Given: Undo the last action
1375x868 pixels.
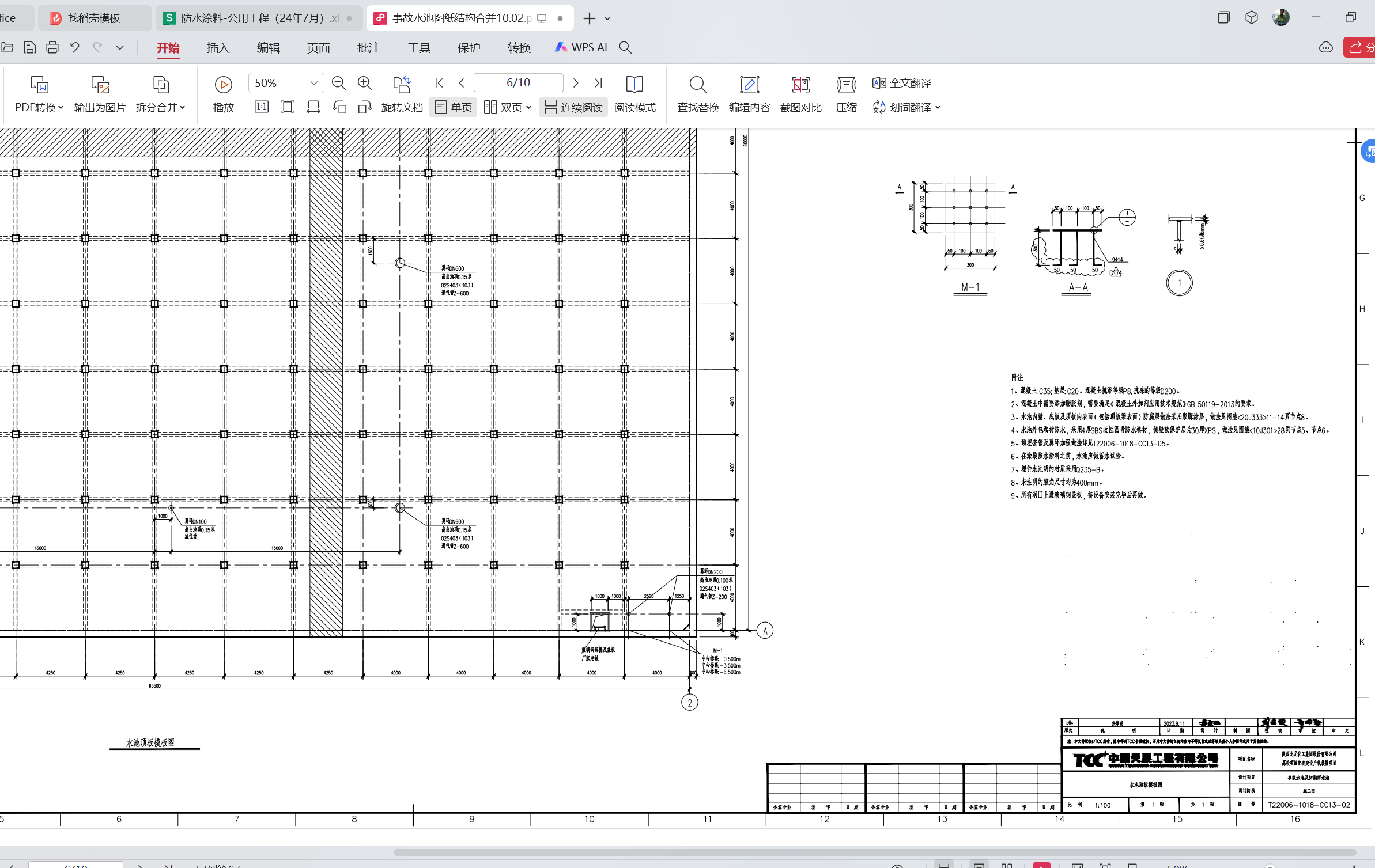Looking at the screenshot, I should tap(75, 48).
